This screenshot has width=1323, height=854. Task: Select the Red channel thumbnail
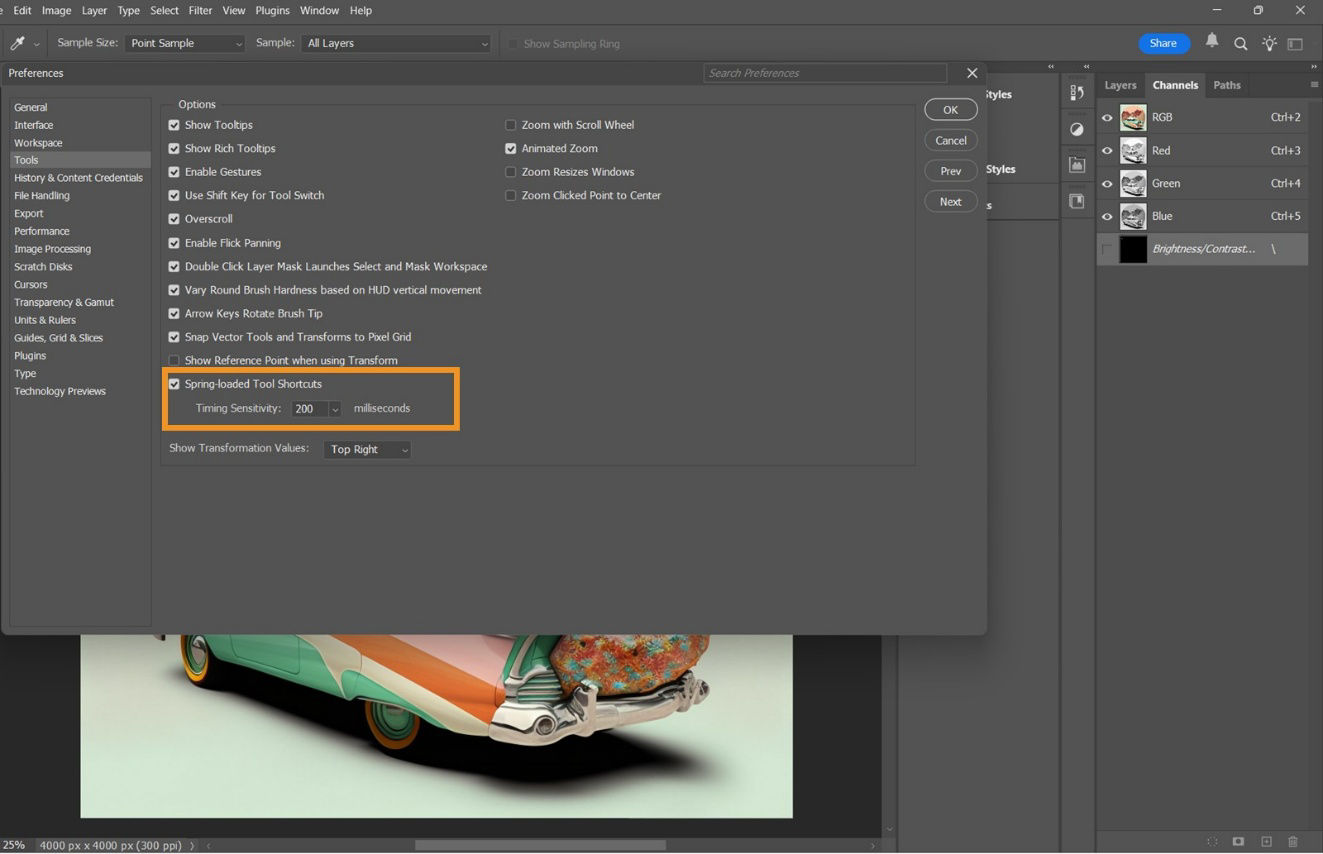point(1132,150)
